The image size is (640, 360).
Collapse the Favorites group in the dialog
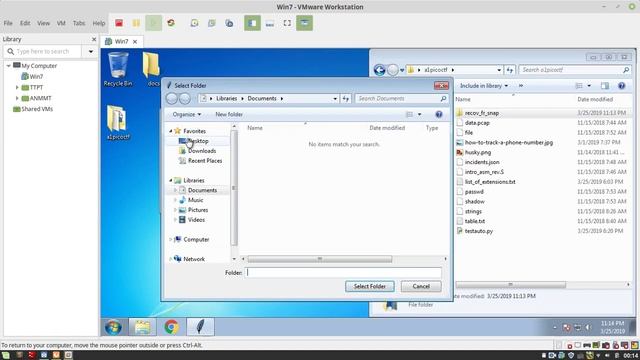click(x=171, y=131)
